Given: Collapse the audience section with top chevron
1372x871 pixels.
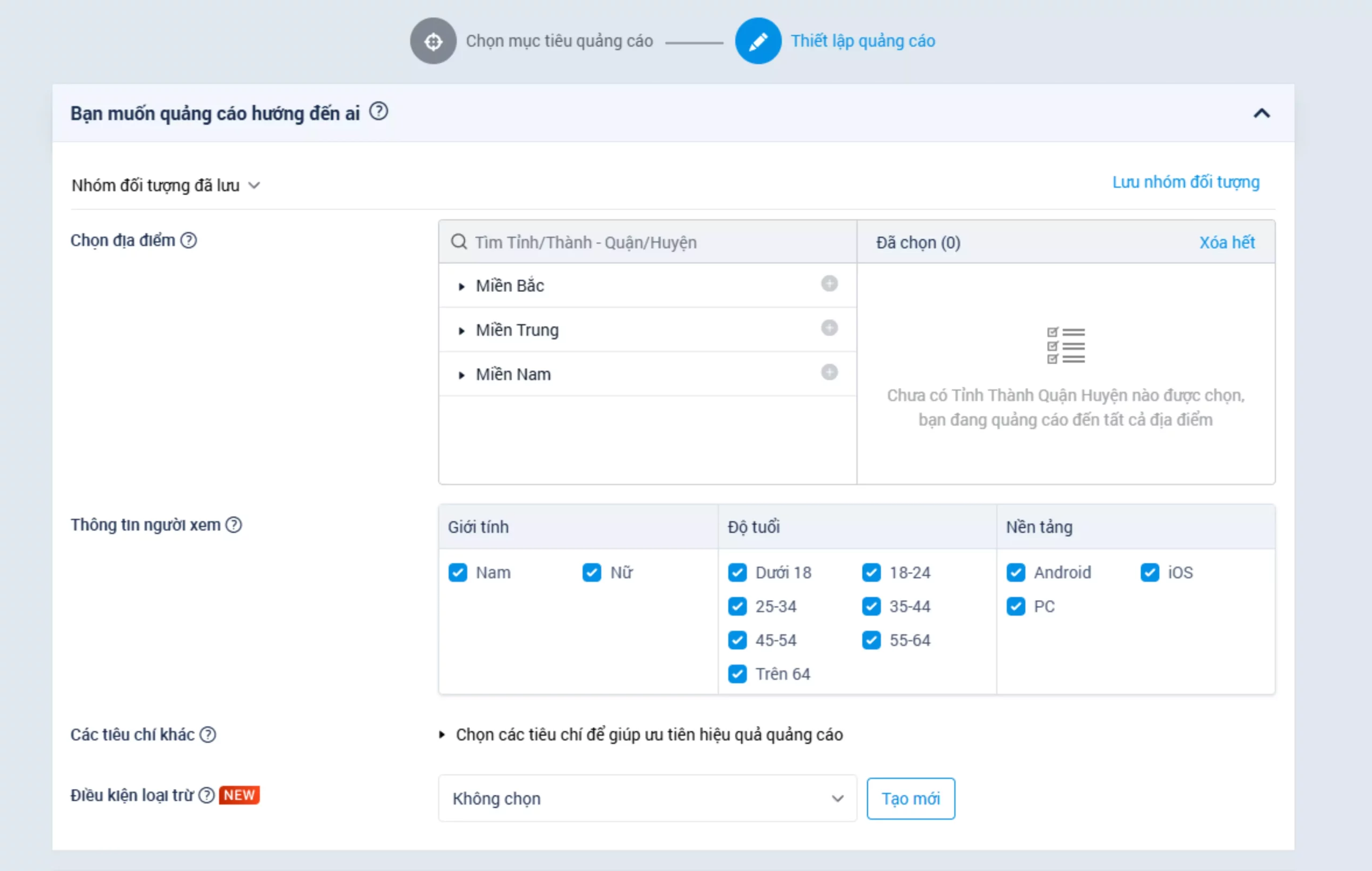Looking at the screenshot, I should click(1262, 113).
